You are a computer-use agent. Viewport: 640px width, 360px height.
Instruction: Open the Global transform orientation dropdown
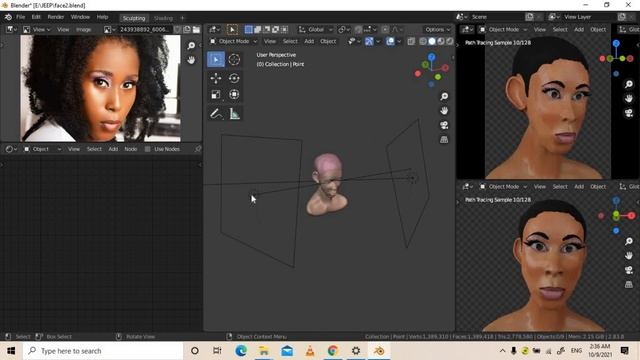(316, 29)
